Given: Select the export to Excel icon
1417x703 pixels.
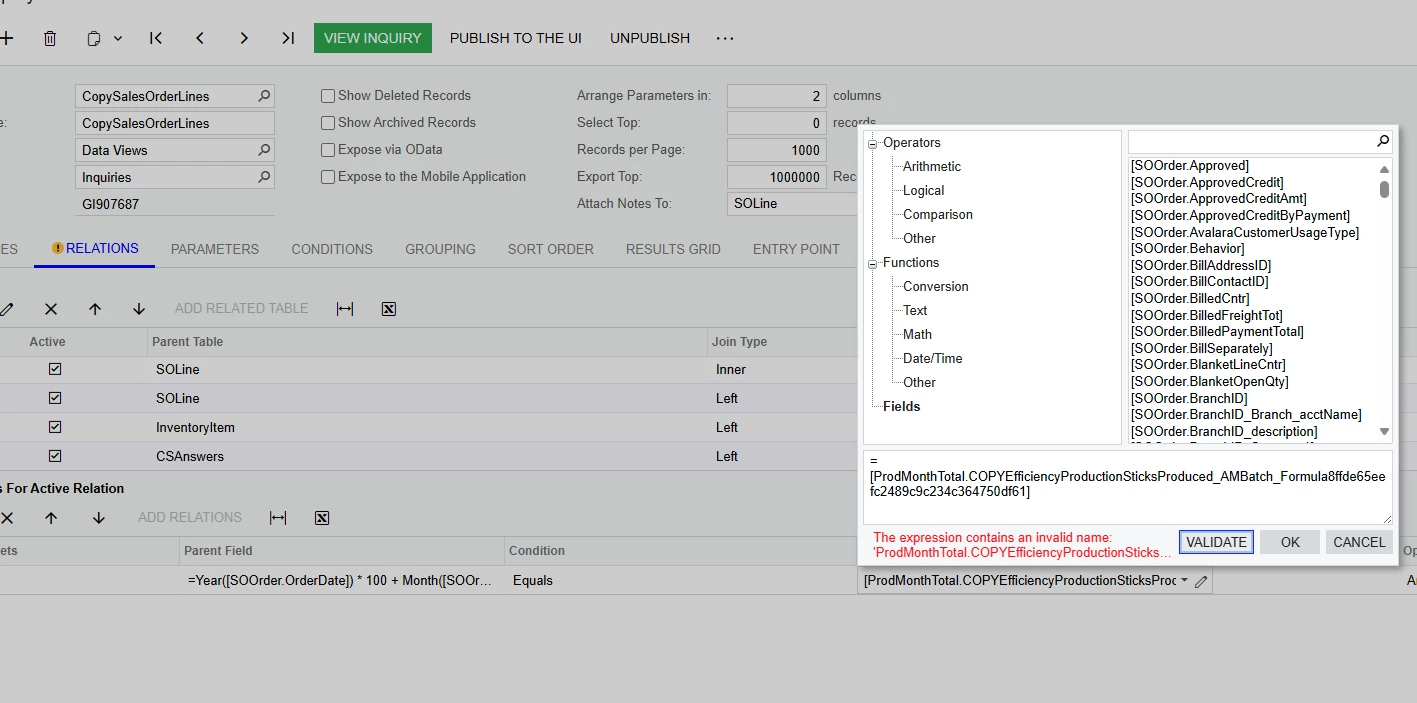Looking at the screenshot, I should [x=388, y=308].
